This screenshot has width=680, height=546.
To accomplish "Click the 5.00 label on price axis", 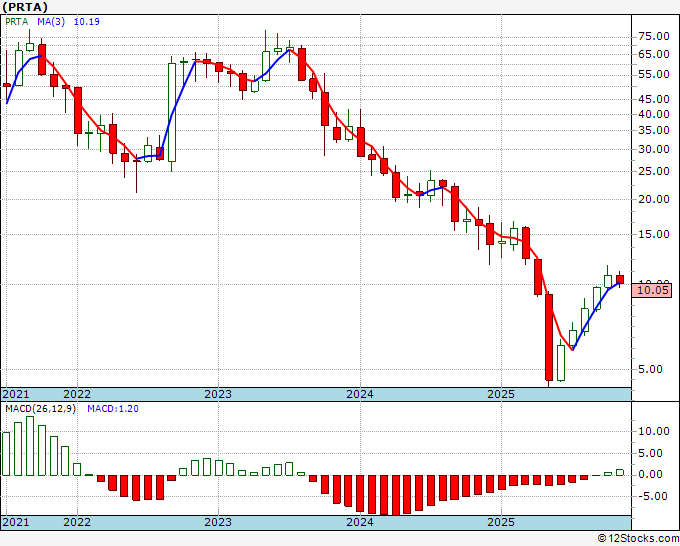I will 651,369.
